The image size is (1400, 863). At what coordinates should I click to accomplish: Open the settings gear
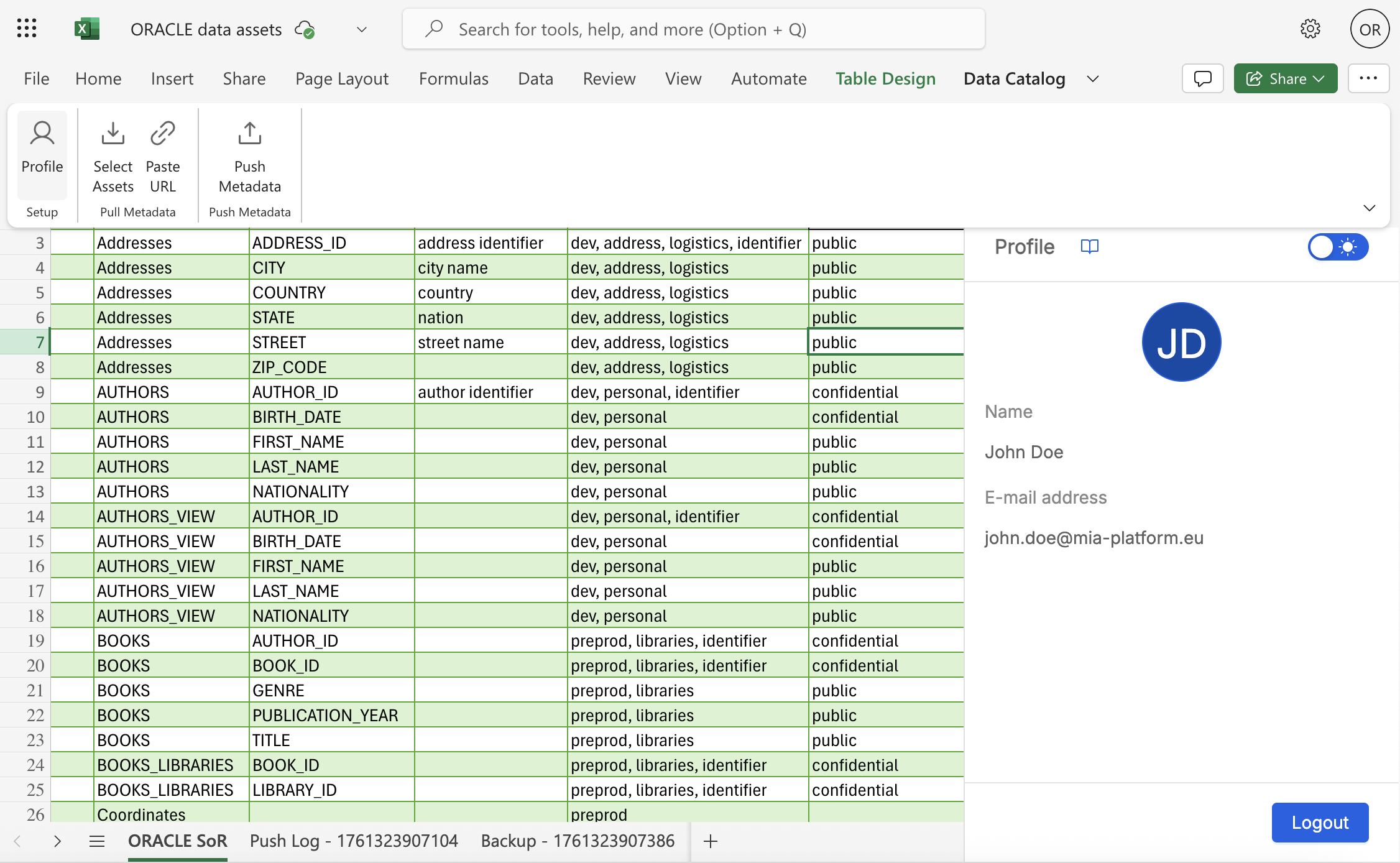pos(1310,29)
